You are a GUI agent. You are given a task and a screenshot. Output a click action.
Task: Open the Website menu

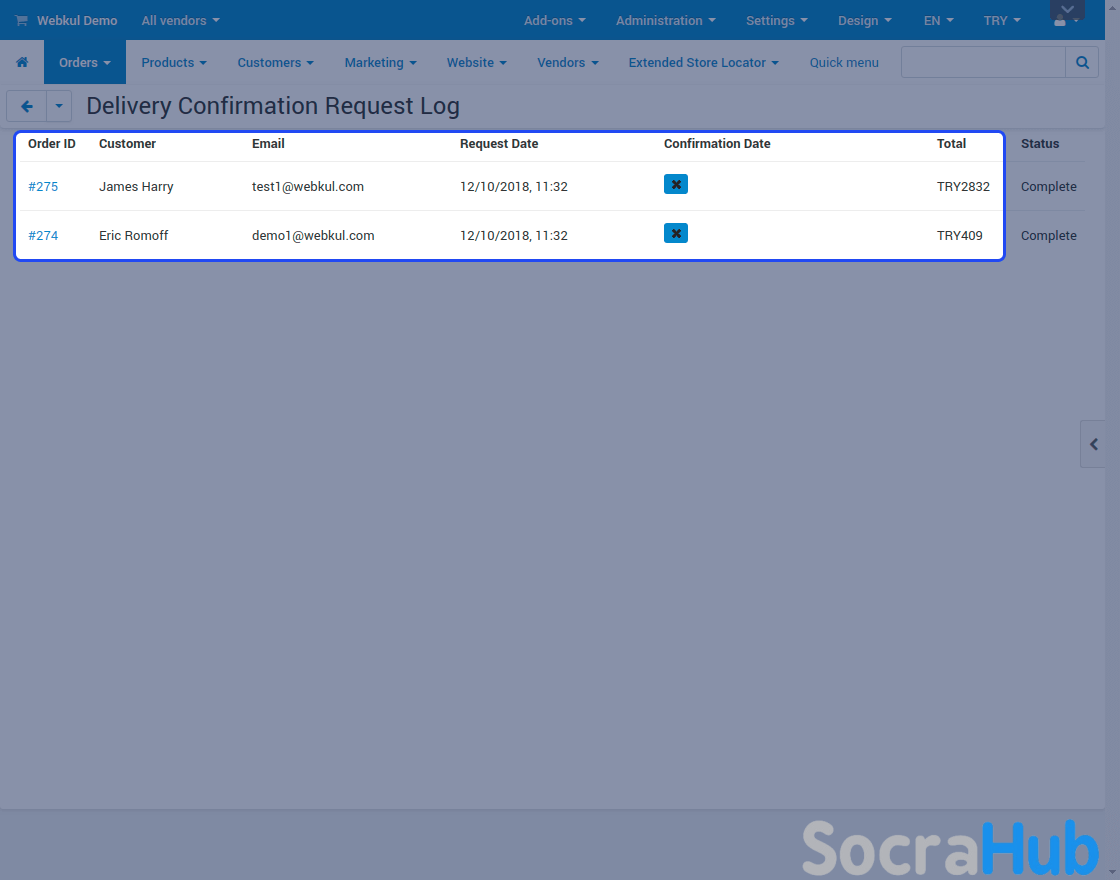click(x=476, y=62)
